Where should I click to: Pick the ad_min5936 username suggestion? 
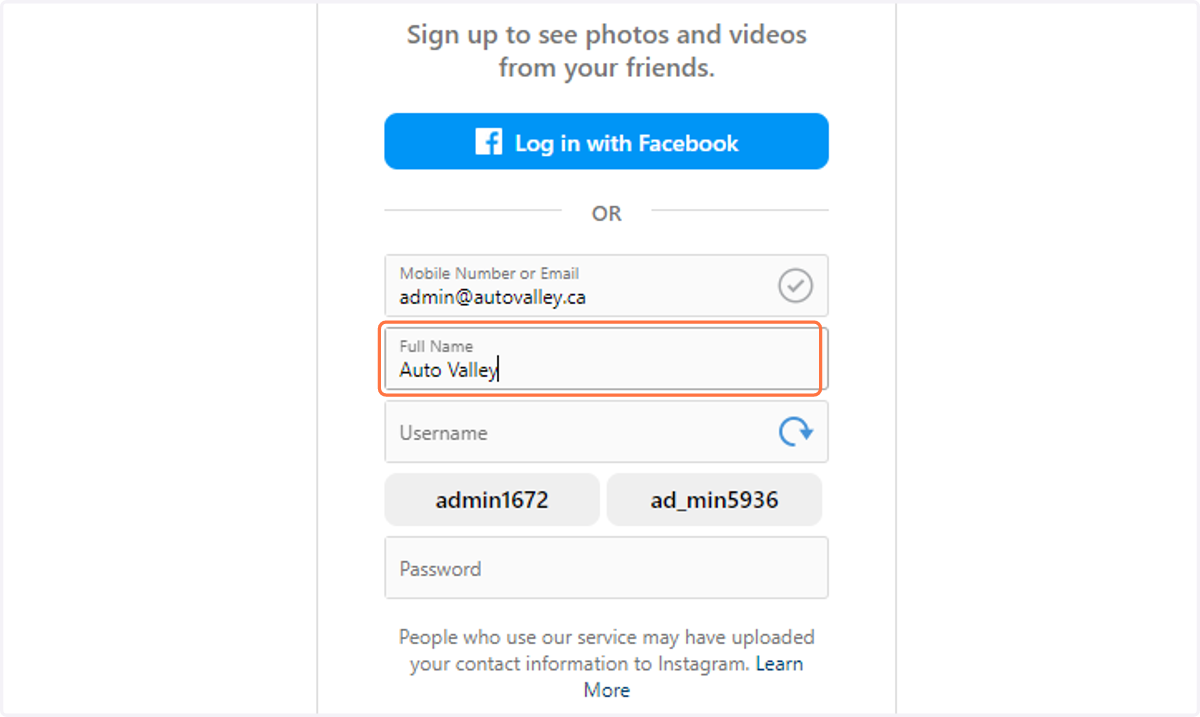(x=714, y=500)
